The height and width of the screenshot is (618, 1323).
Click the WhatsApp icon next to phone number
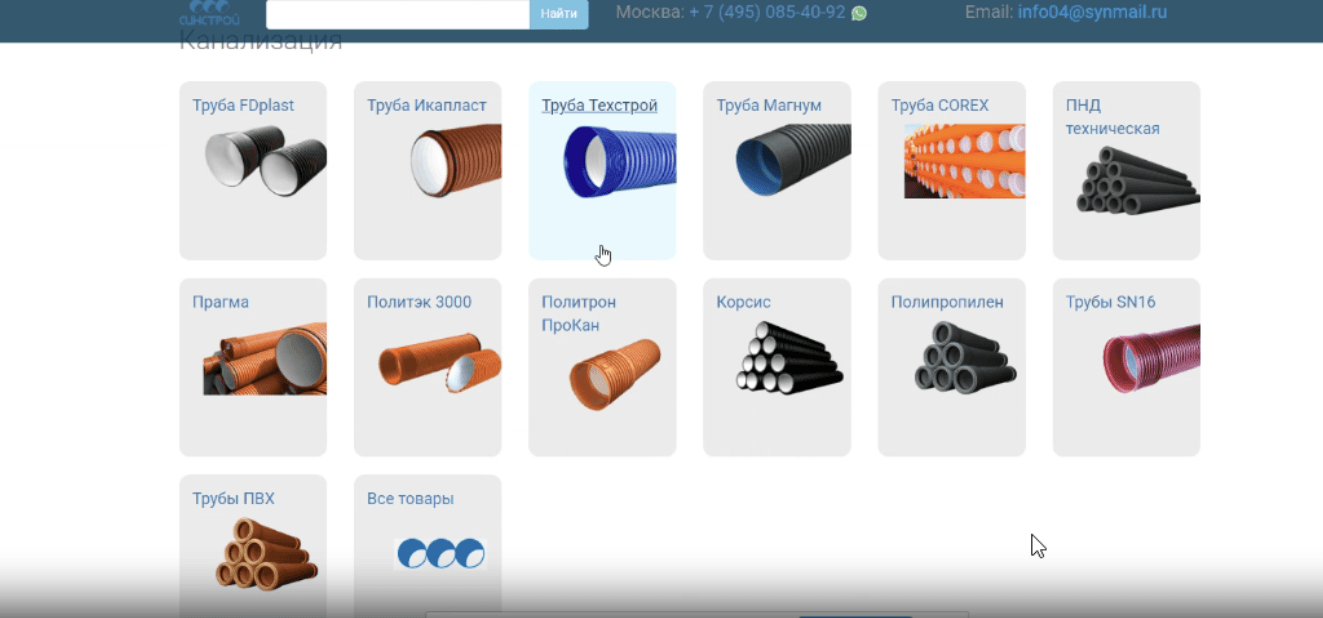pyautogui.click(x=859, y=13)
